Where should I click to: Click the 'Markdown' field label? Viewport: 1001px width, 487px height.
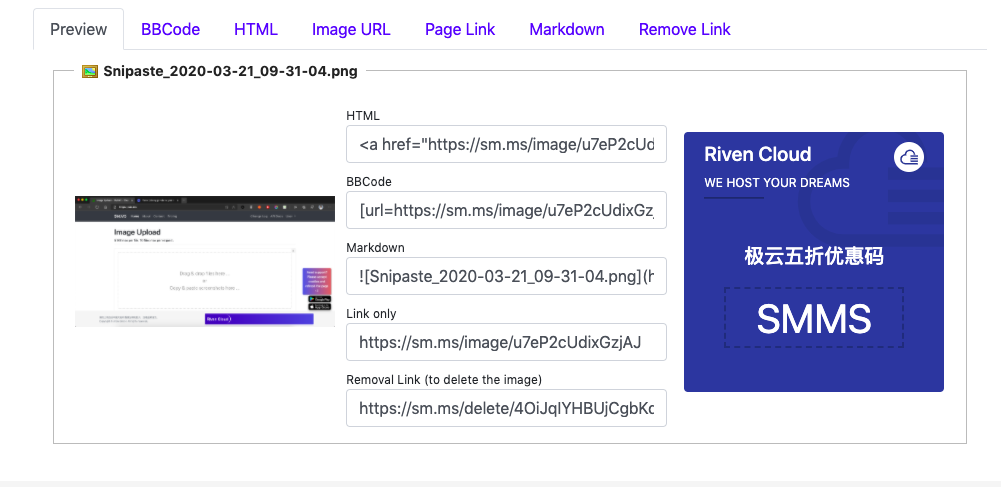(x=375, y=248)
